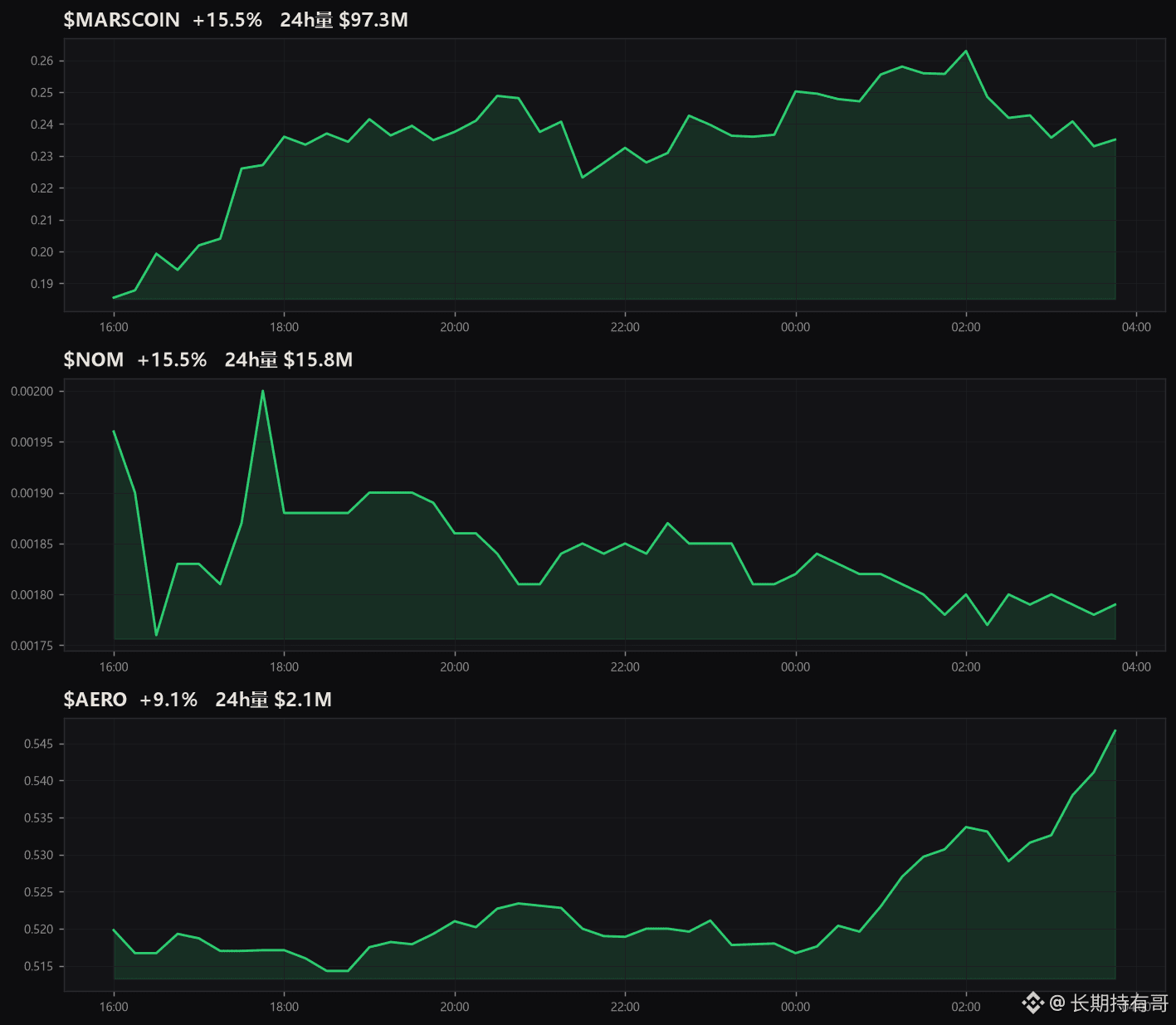Click the $NOM chart title
The height and width of the screenshot is (1025, 1176).
pyautogui.click(x=94, y=359)
